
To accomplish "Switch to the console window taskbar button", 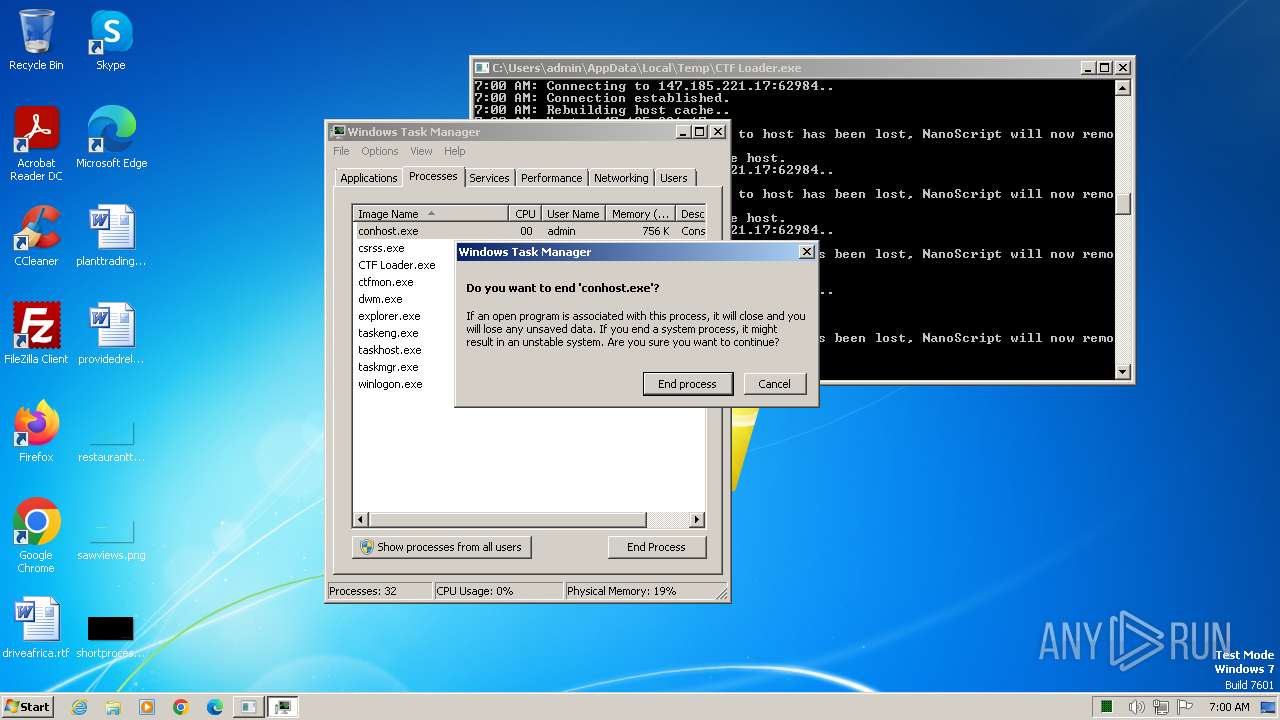I will (247, 707).
